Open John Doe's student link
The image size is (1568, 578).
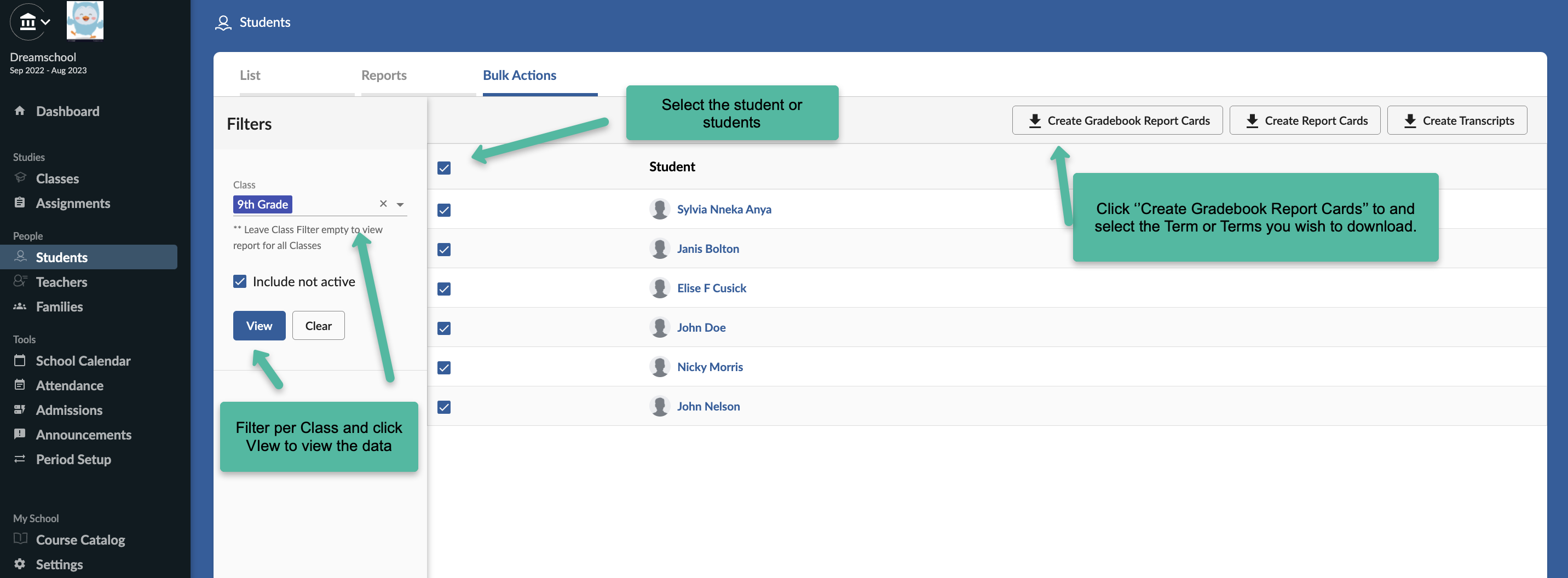[x=701, y=327]
